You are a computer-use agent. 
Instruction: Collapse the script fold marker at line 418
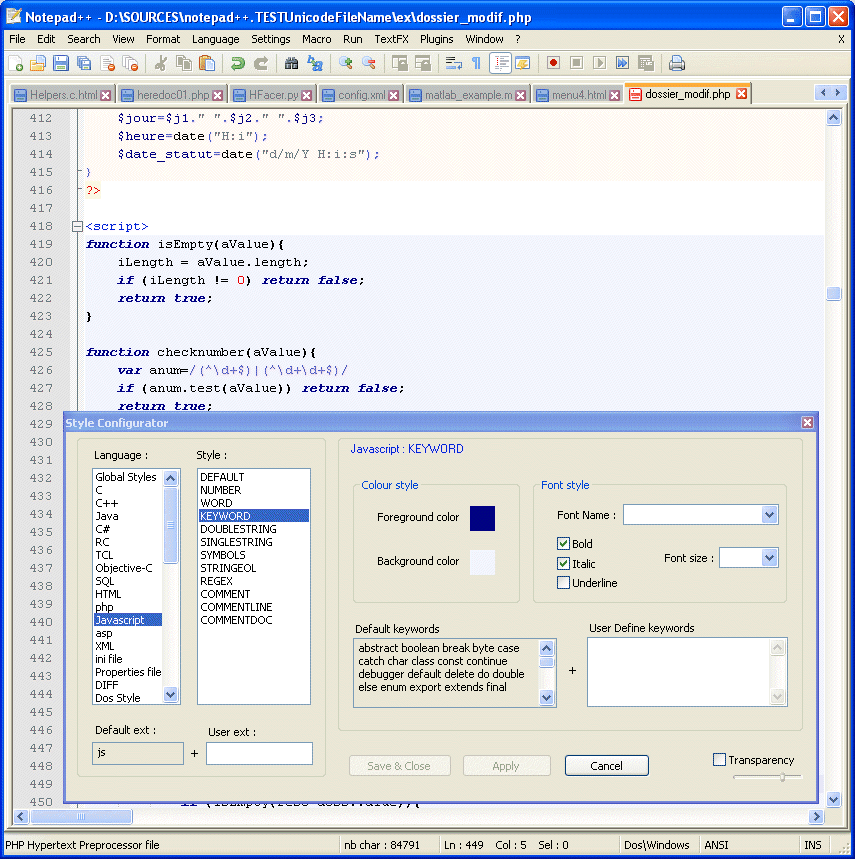pyautogui.click(x=77, y=227)
